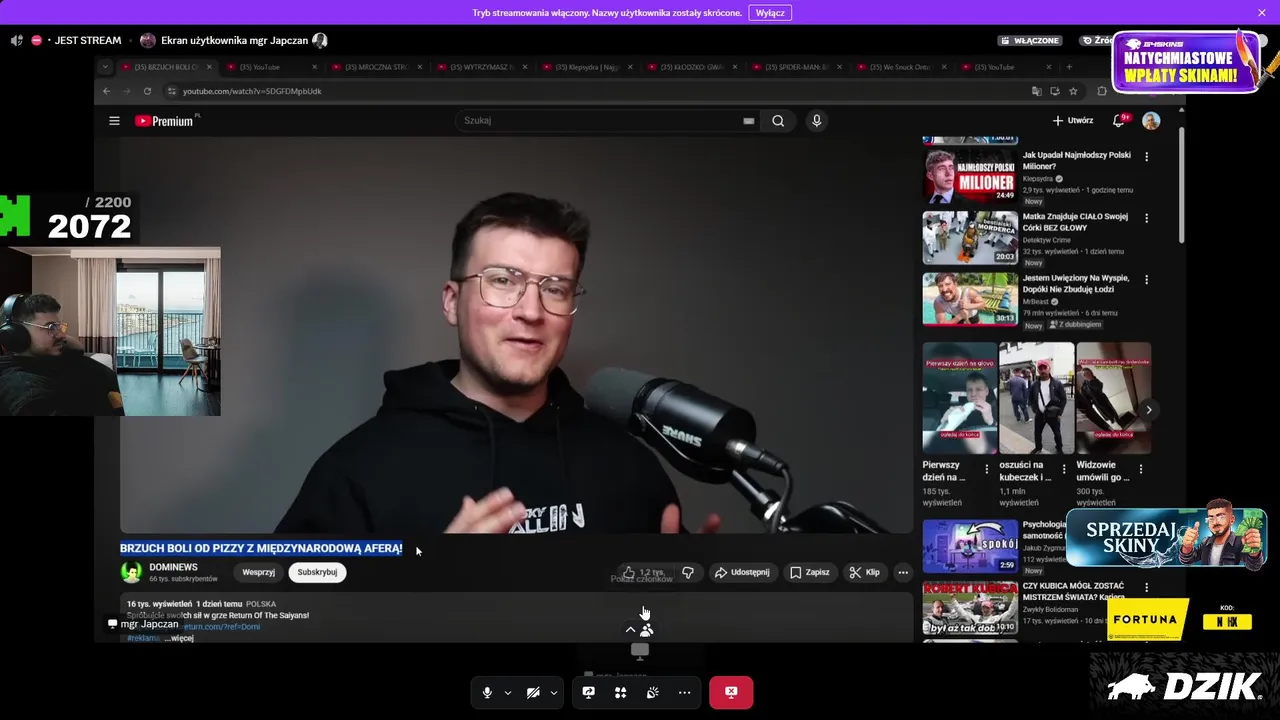Disconnect using the red hang-up button

[731, 692]
